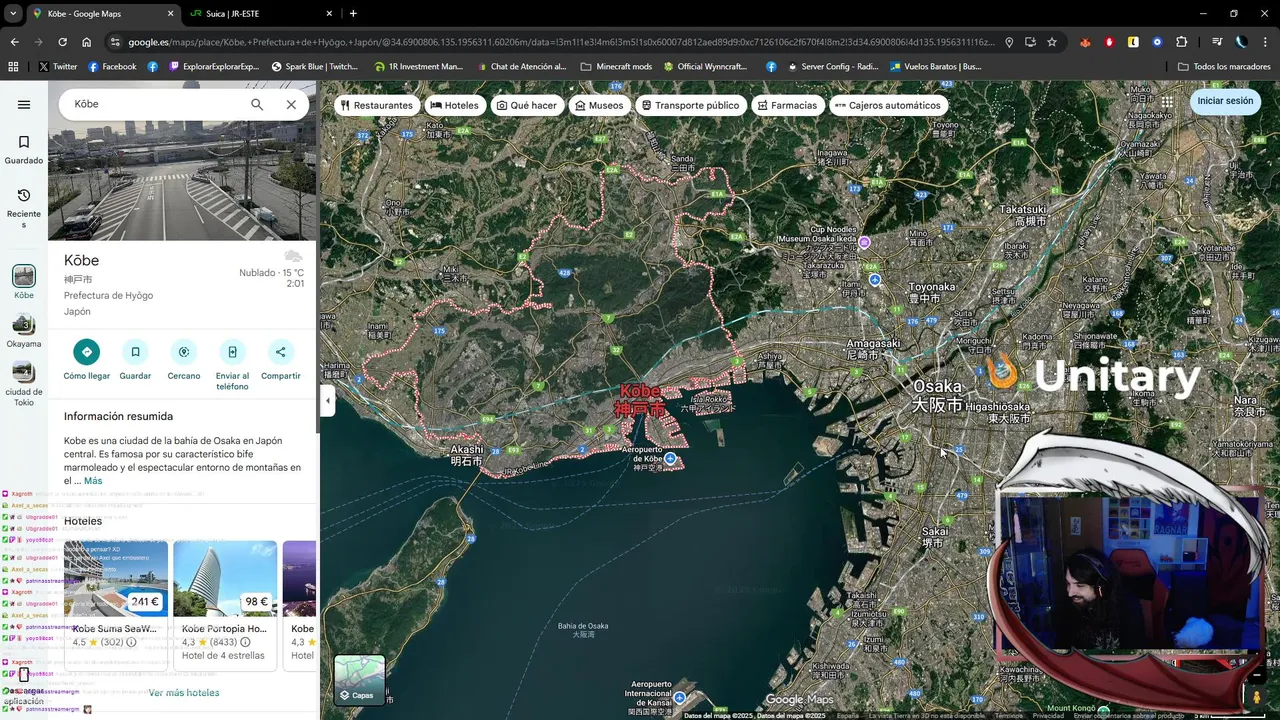Expand the description with Más link

[x=93, y=481]
